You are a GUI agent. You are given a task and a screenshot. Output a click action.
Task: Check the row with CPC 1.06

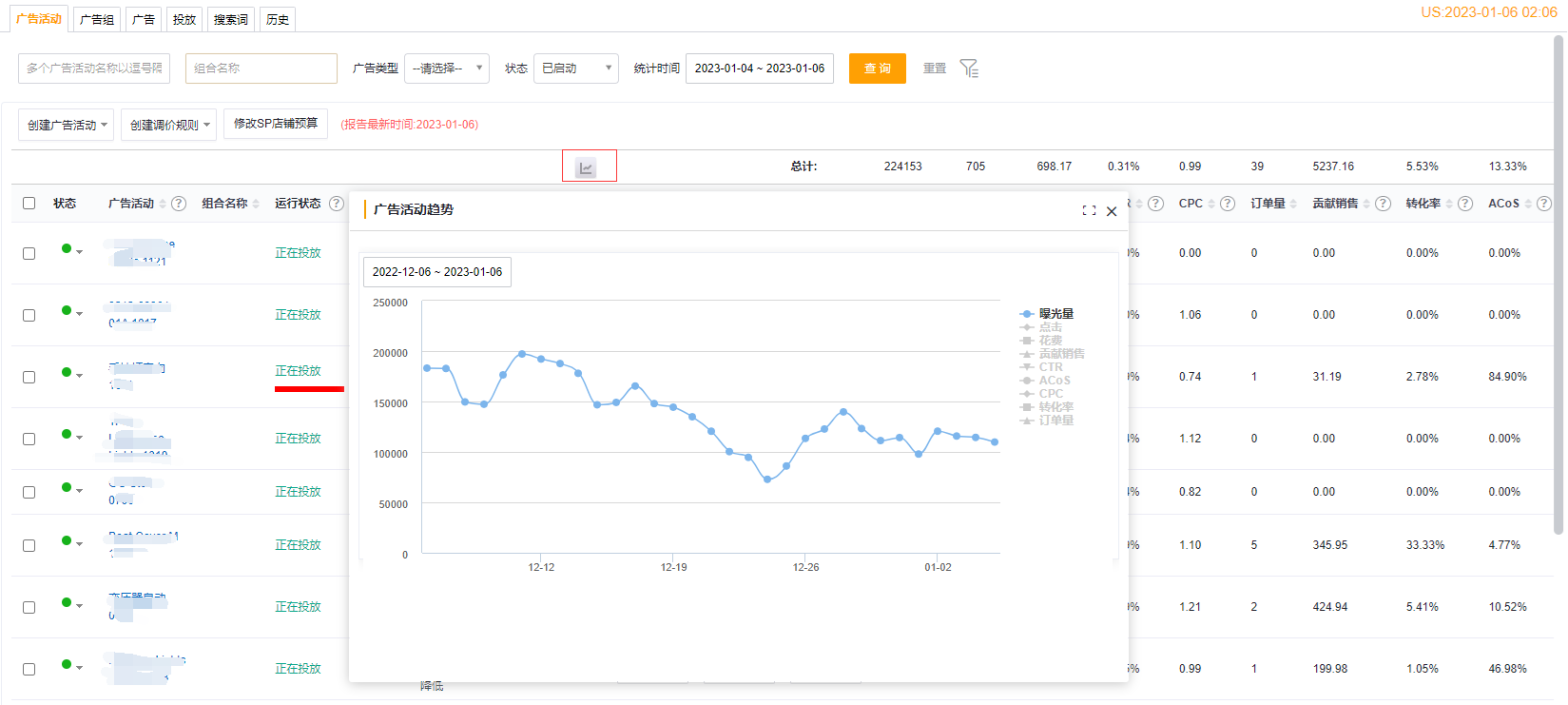pyautogui.click(x=29, y=315)
